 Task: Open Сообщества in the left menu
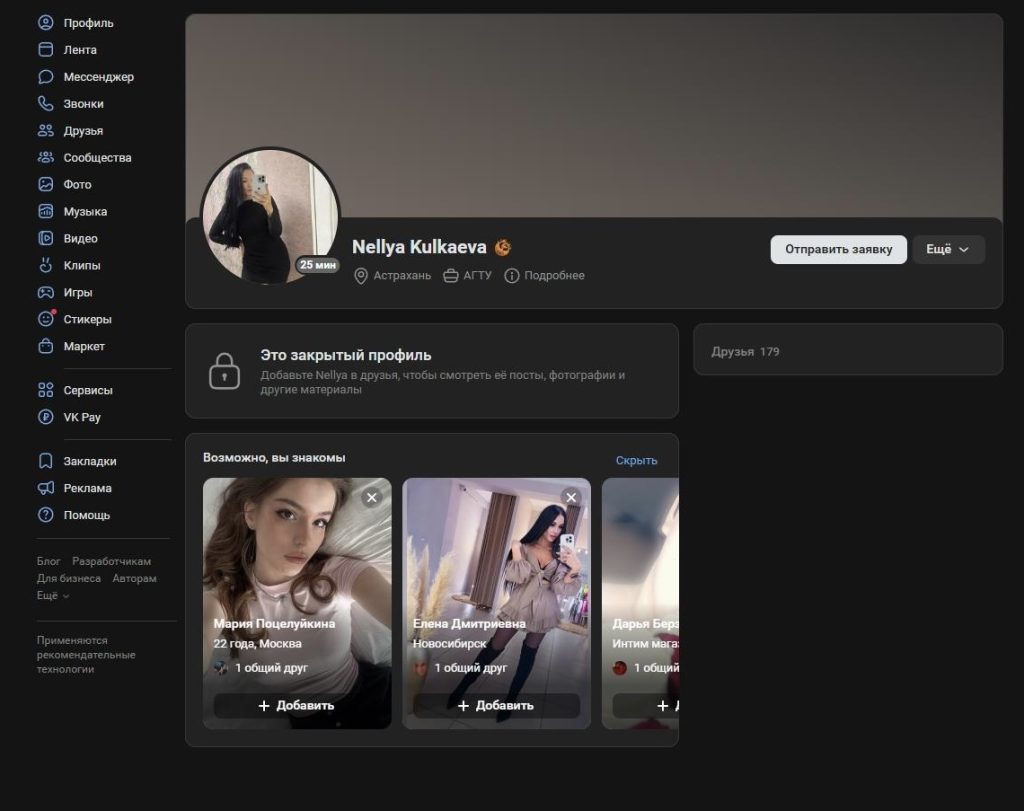97,158
